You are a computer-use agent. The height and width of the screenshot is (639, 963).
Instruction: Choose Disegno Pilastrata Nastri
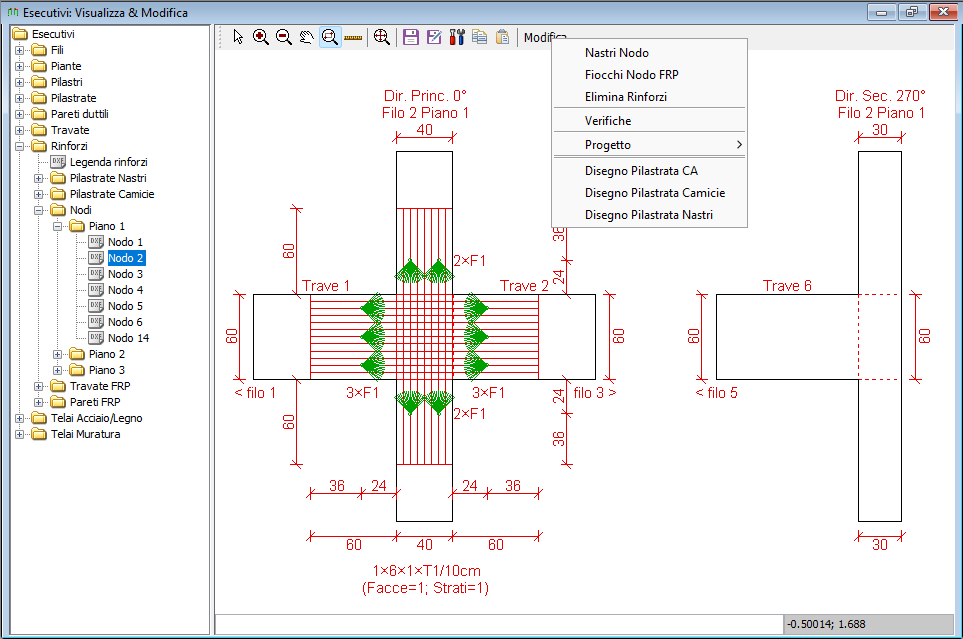click(649, 215)
